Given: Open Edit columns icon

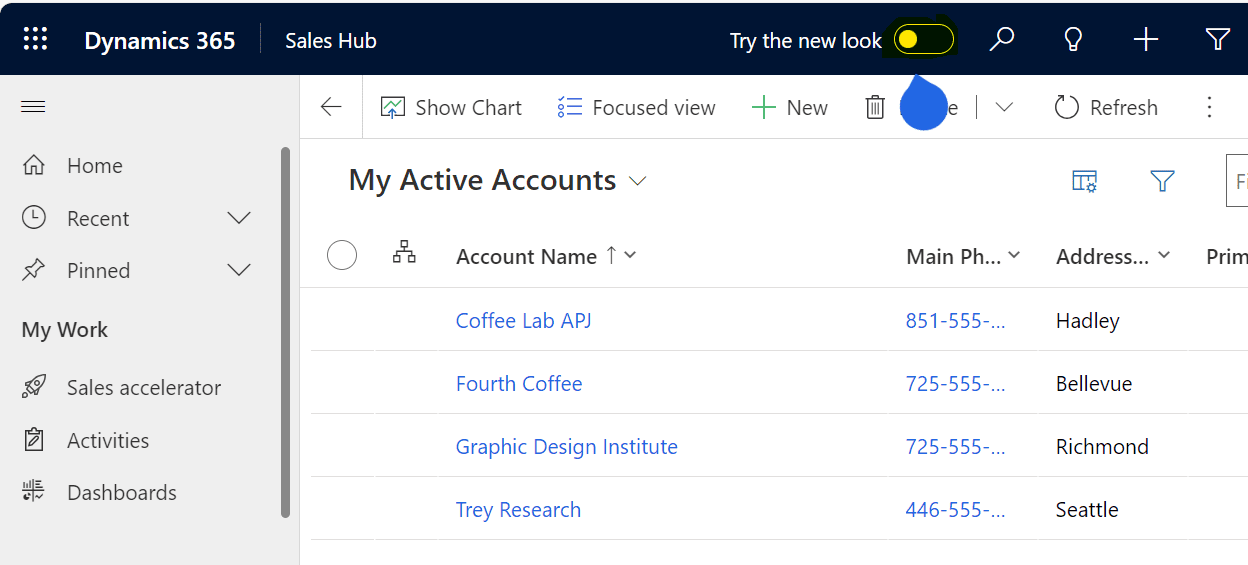Looking at the screenshot, I should (1085, 181).
